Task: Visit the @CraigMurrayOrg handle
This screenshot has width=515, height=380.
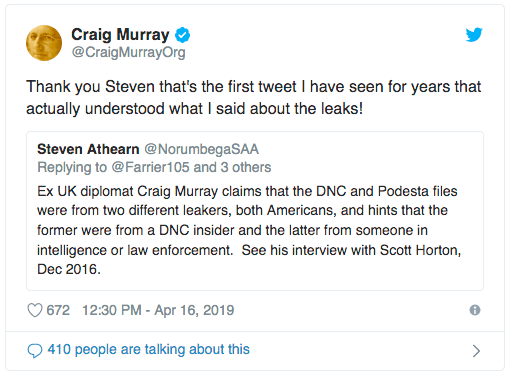Action: (x=129, y=52)
